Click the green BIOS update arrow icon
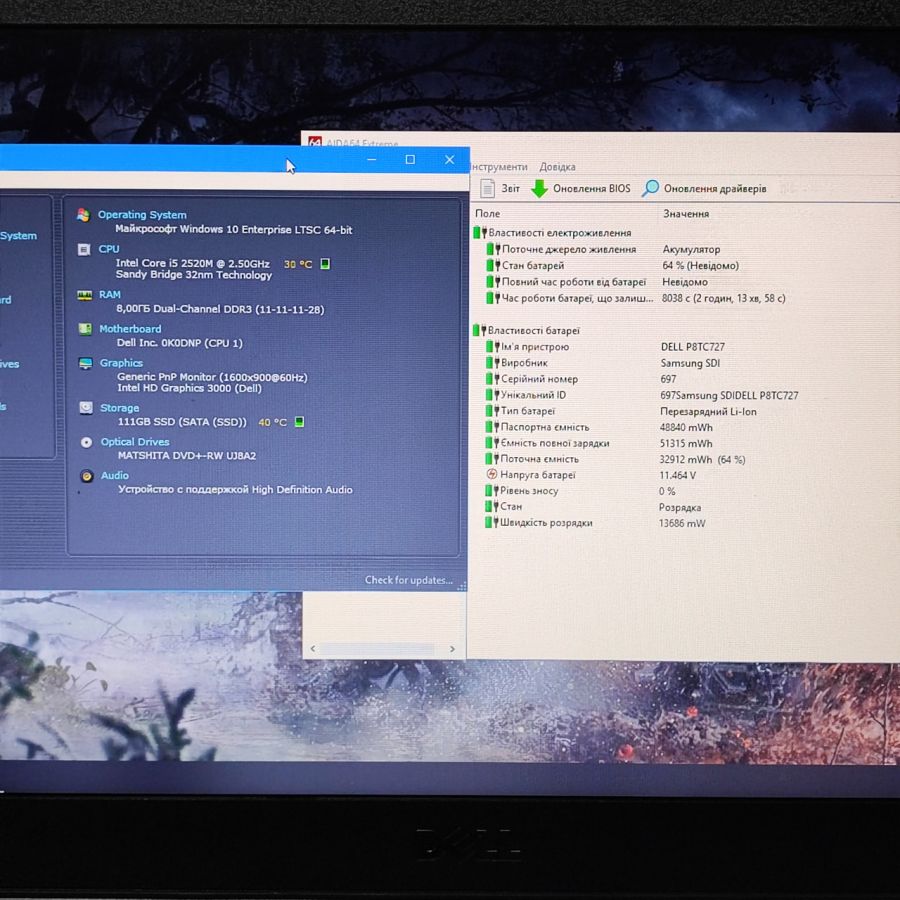Image resolution: width=900 pixels, height=900 pixels. 538,188
